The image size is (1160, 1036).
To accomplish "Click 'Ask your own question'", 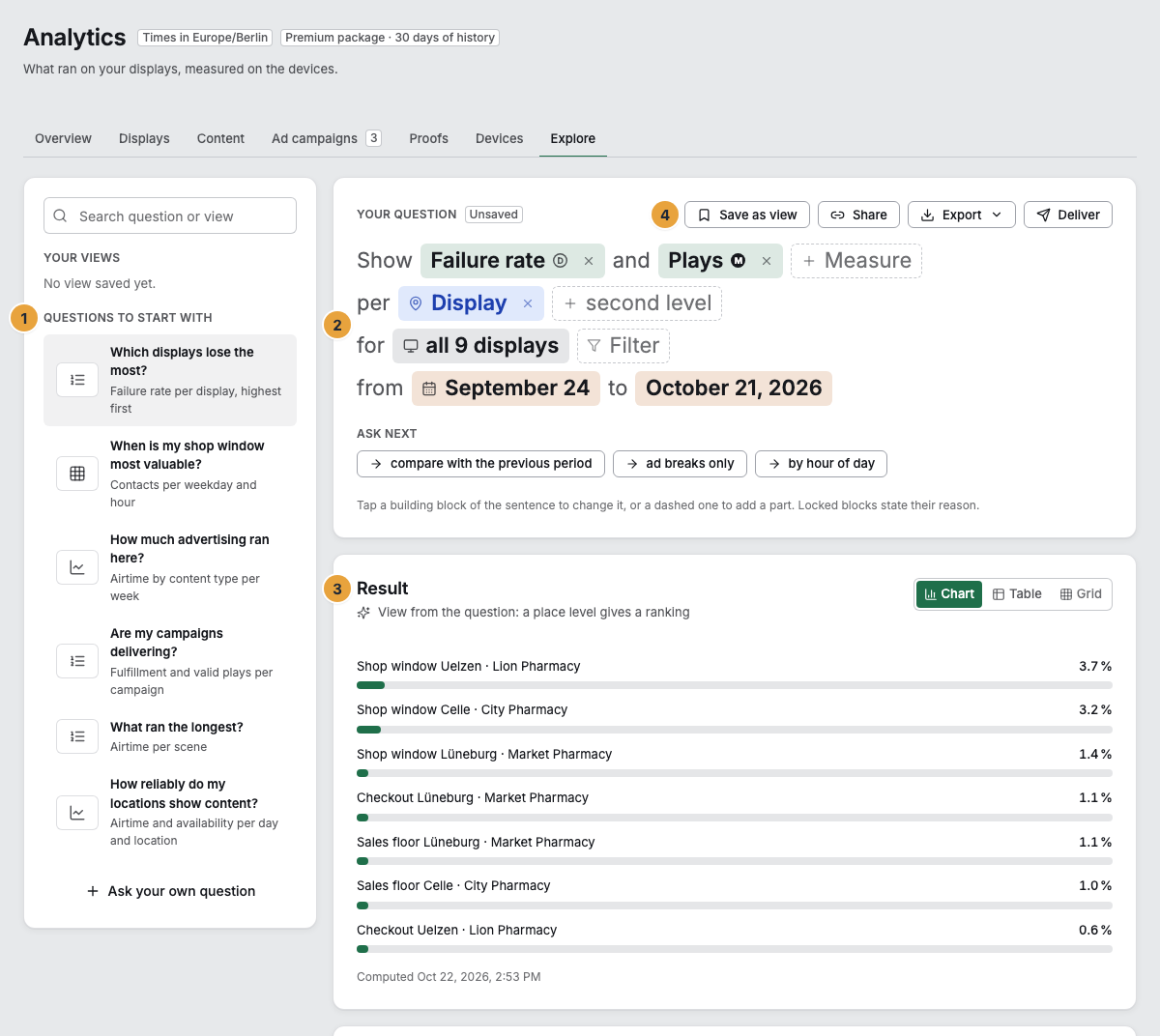I will point(171,891).
